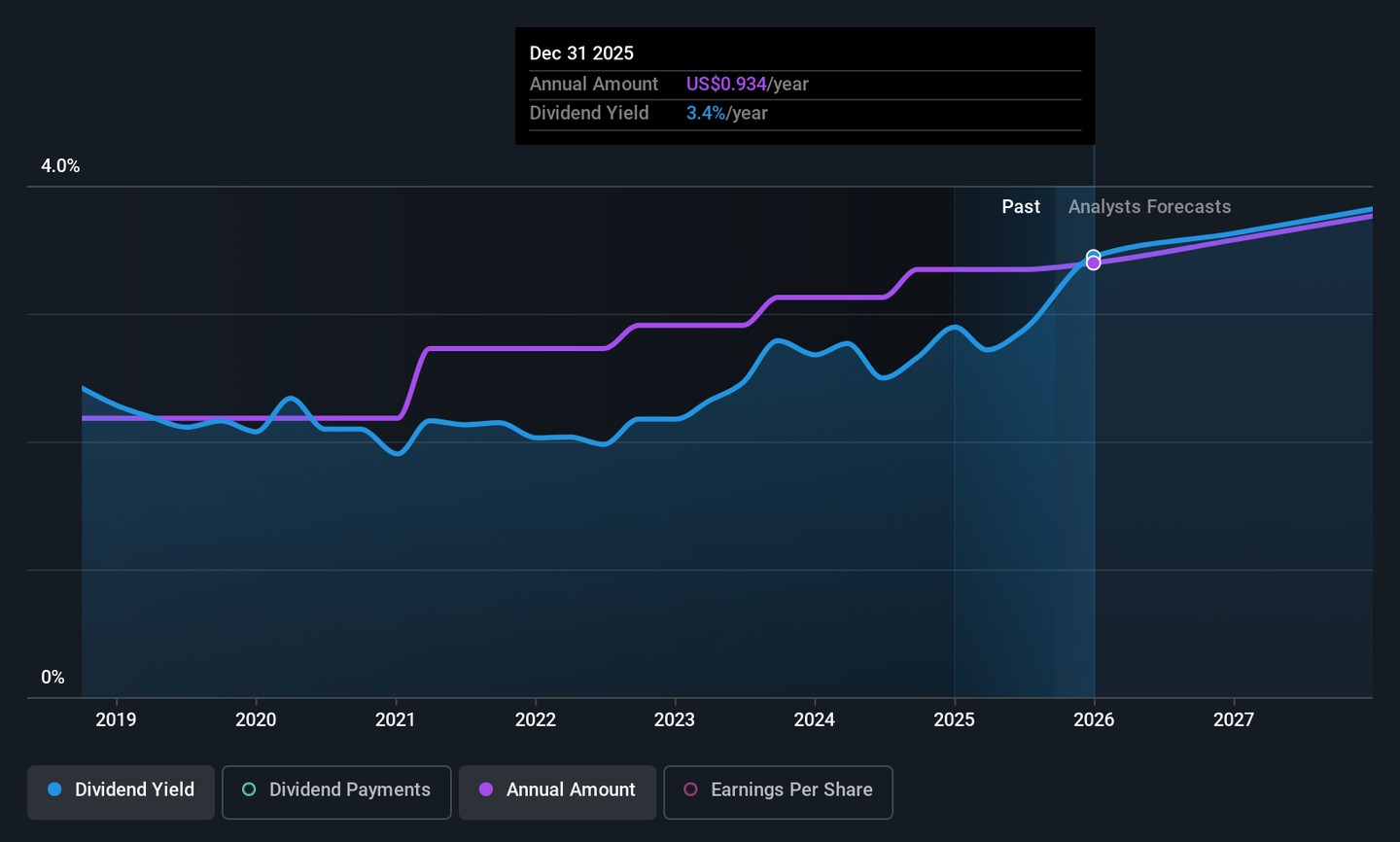
Task: Click the Dec 31 2025 tooltip title
Action: (581, 53)
